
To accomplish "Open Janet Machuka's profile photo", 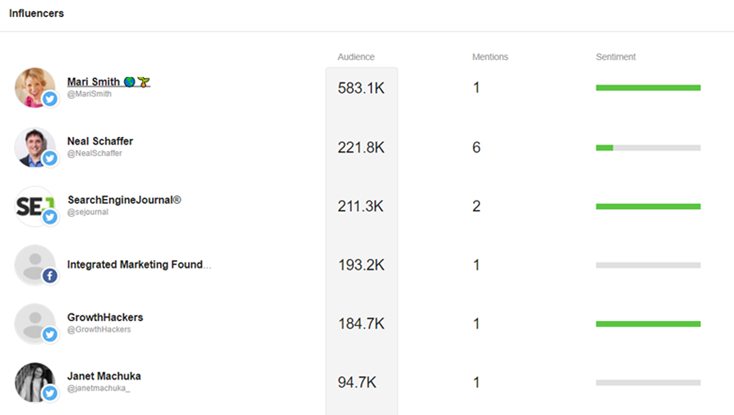I will [x=35, y=382].
